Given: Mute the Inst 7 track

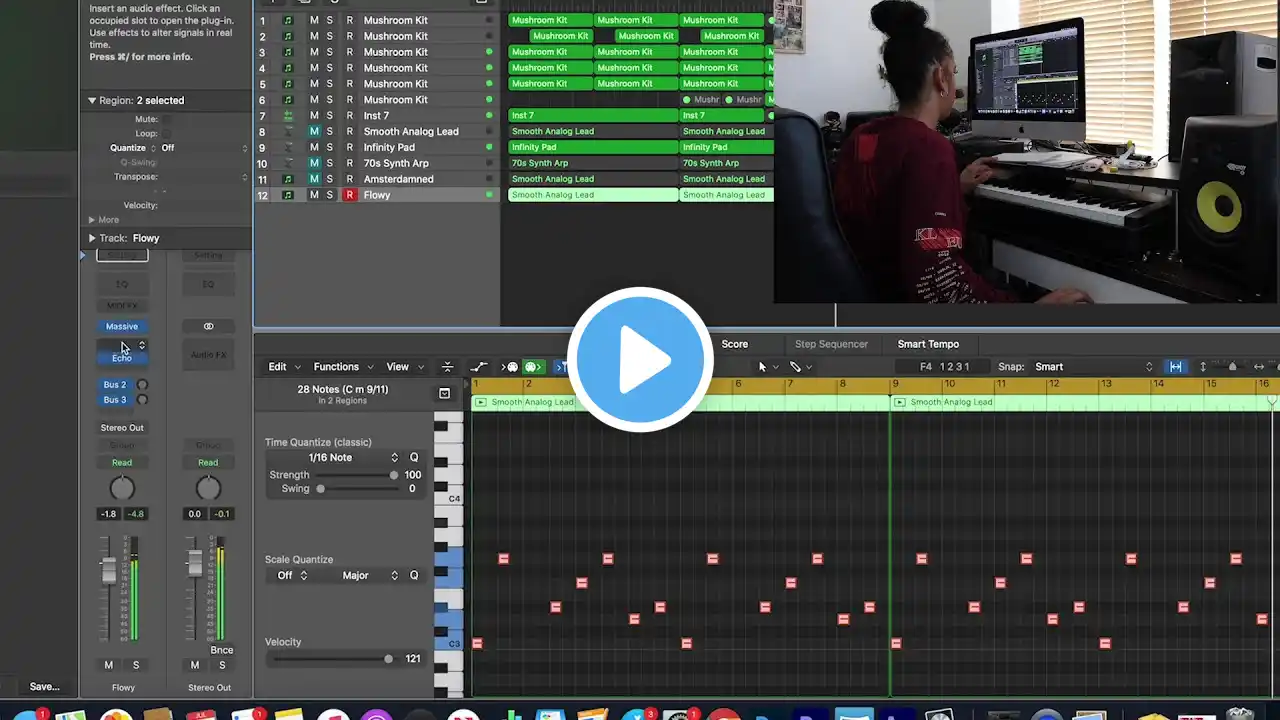Looking at the screenshot, I should [x=314, y=115].
